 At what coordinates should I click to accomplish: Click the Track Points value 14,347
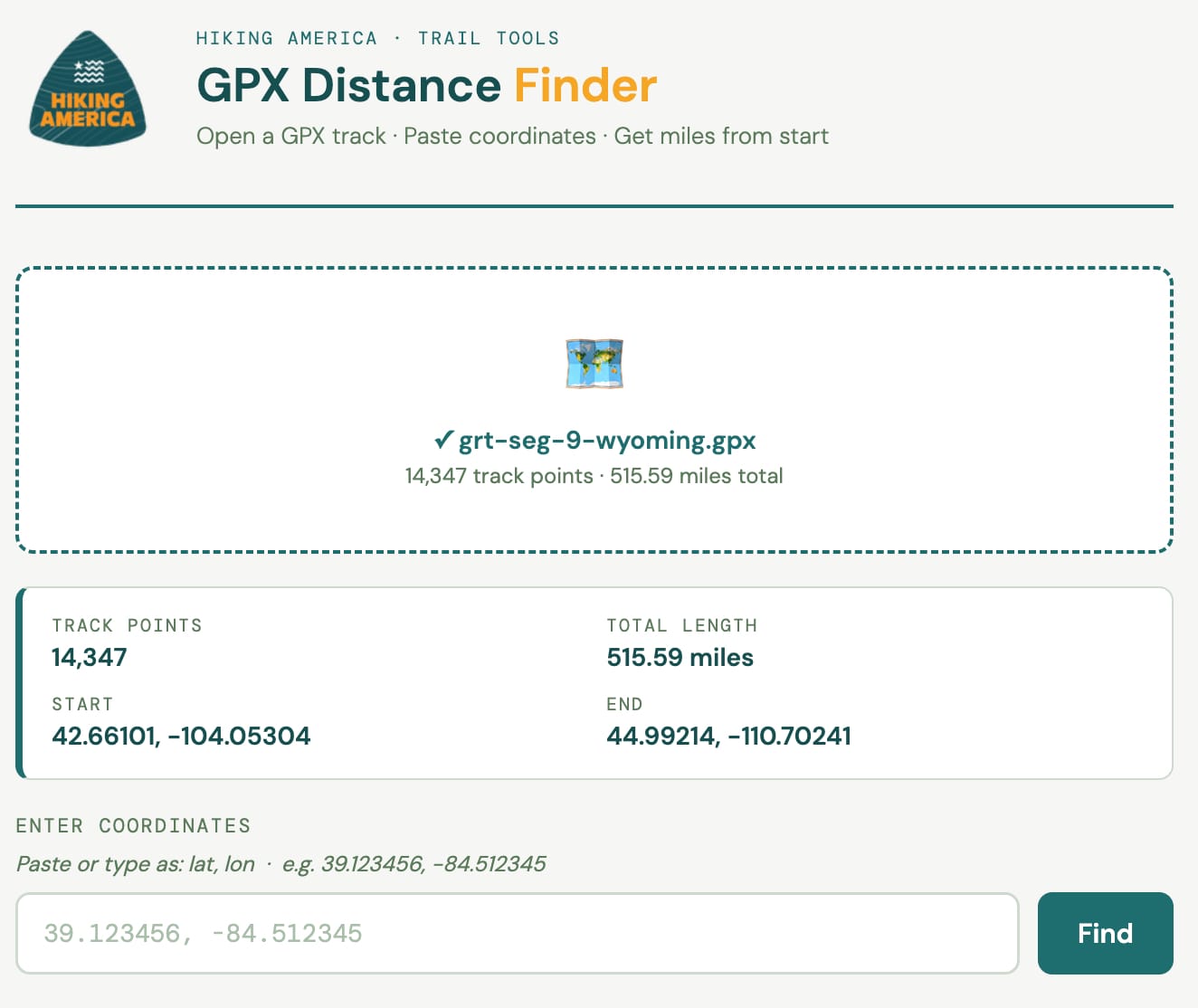tap(90, 657)
